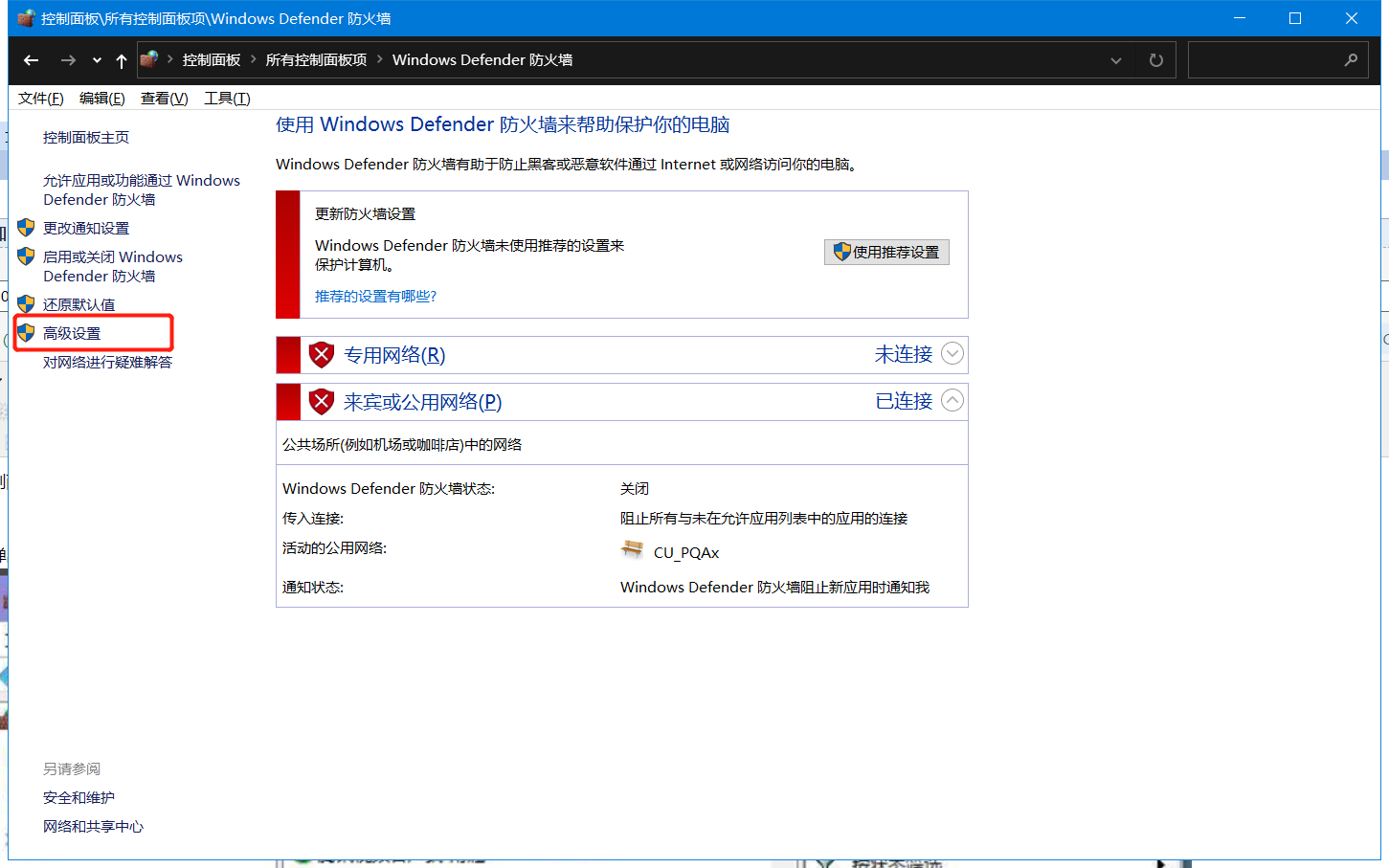Screen dimensions: 1389x868
Task: Go forward with the right arrow button
Action: click(x=68, y=60)
